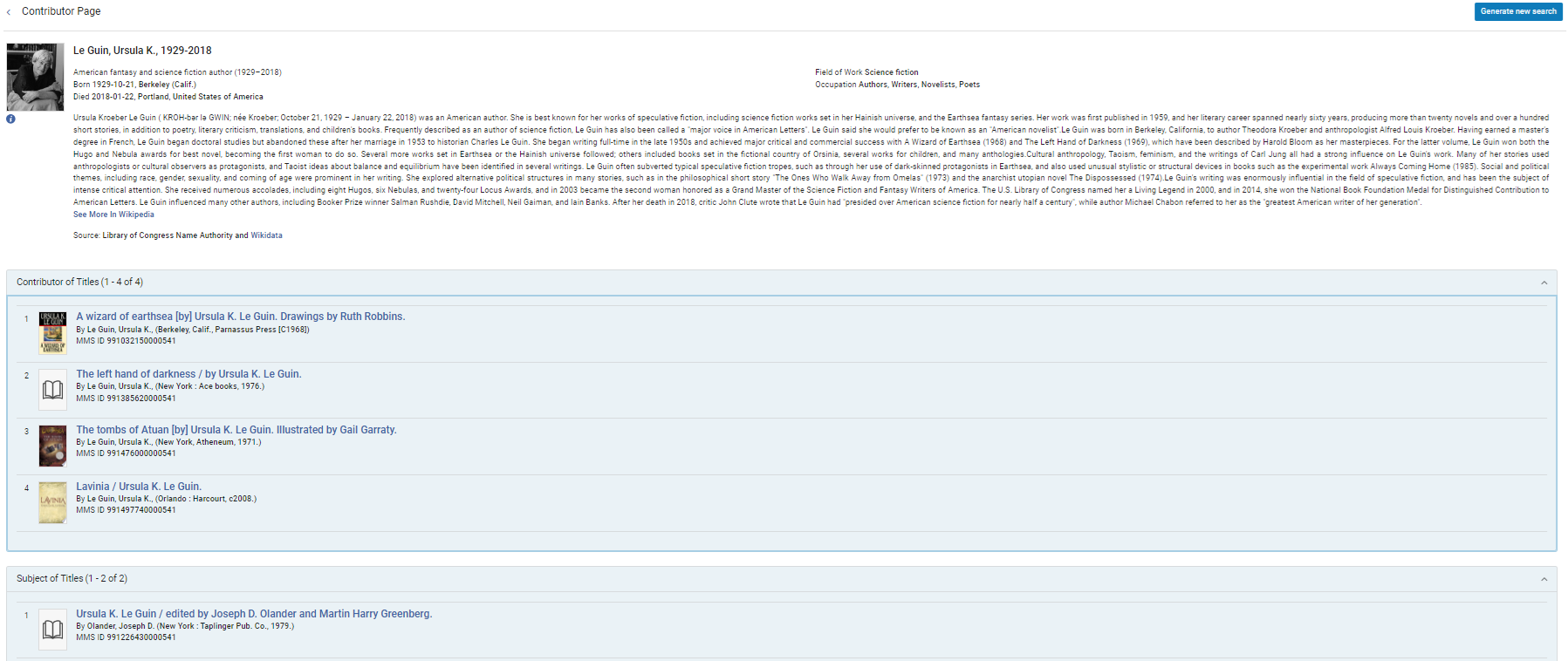The height and width of the screenshot is (661, 1568).
Task: Select MMS ID 991032150000541 text
Action: 126,341
